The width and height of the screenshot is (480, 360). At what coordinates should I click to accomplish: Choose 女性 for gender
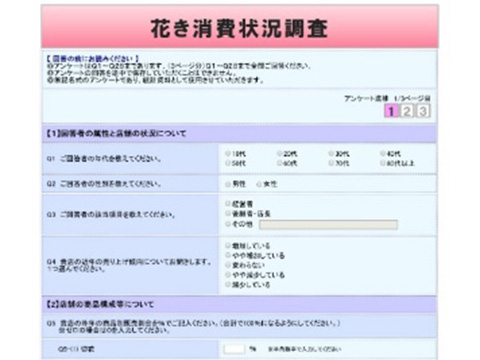(x=259, y=184)
